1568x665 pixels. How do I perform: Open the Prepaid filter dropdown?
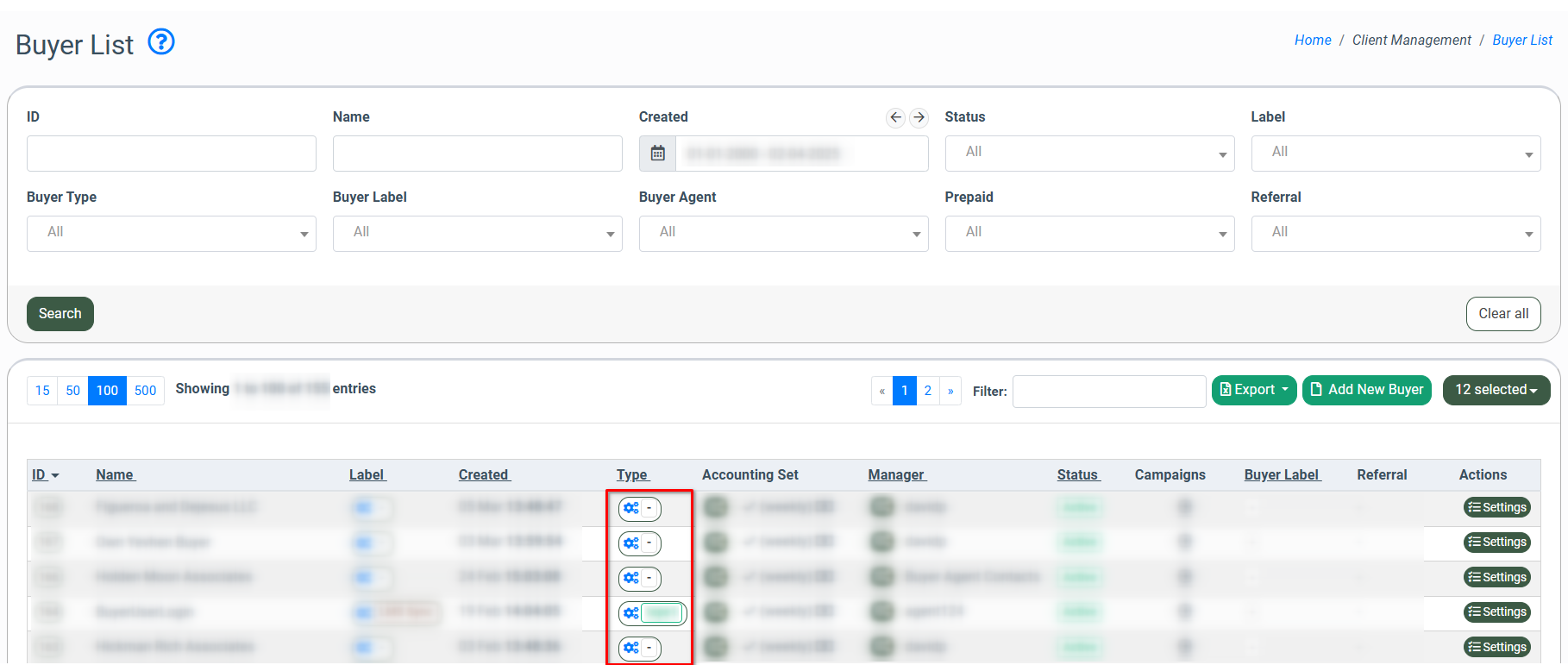tap(1088, 234)
